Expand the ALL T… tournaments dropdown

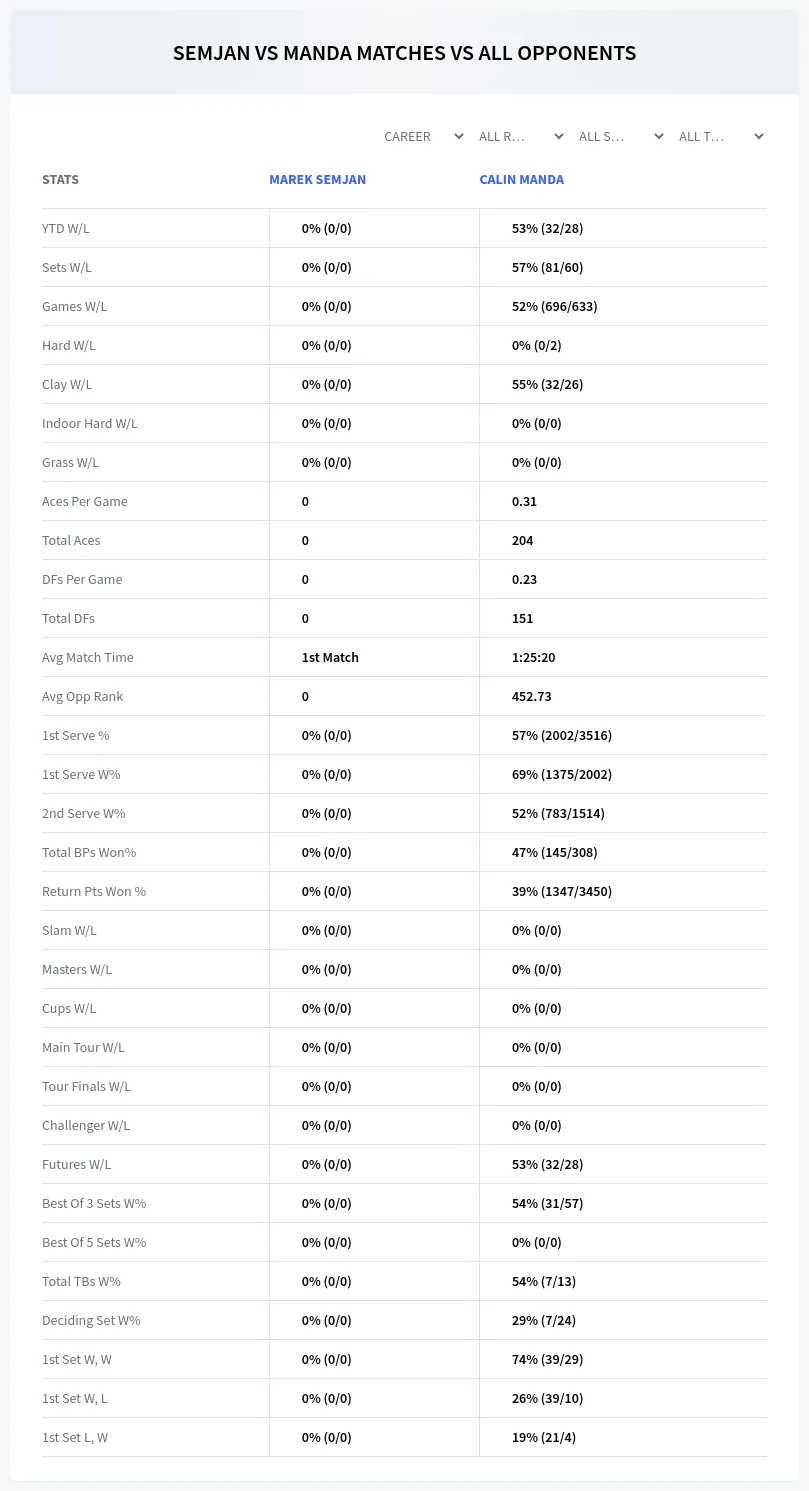tap(721, 136)
